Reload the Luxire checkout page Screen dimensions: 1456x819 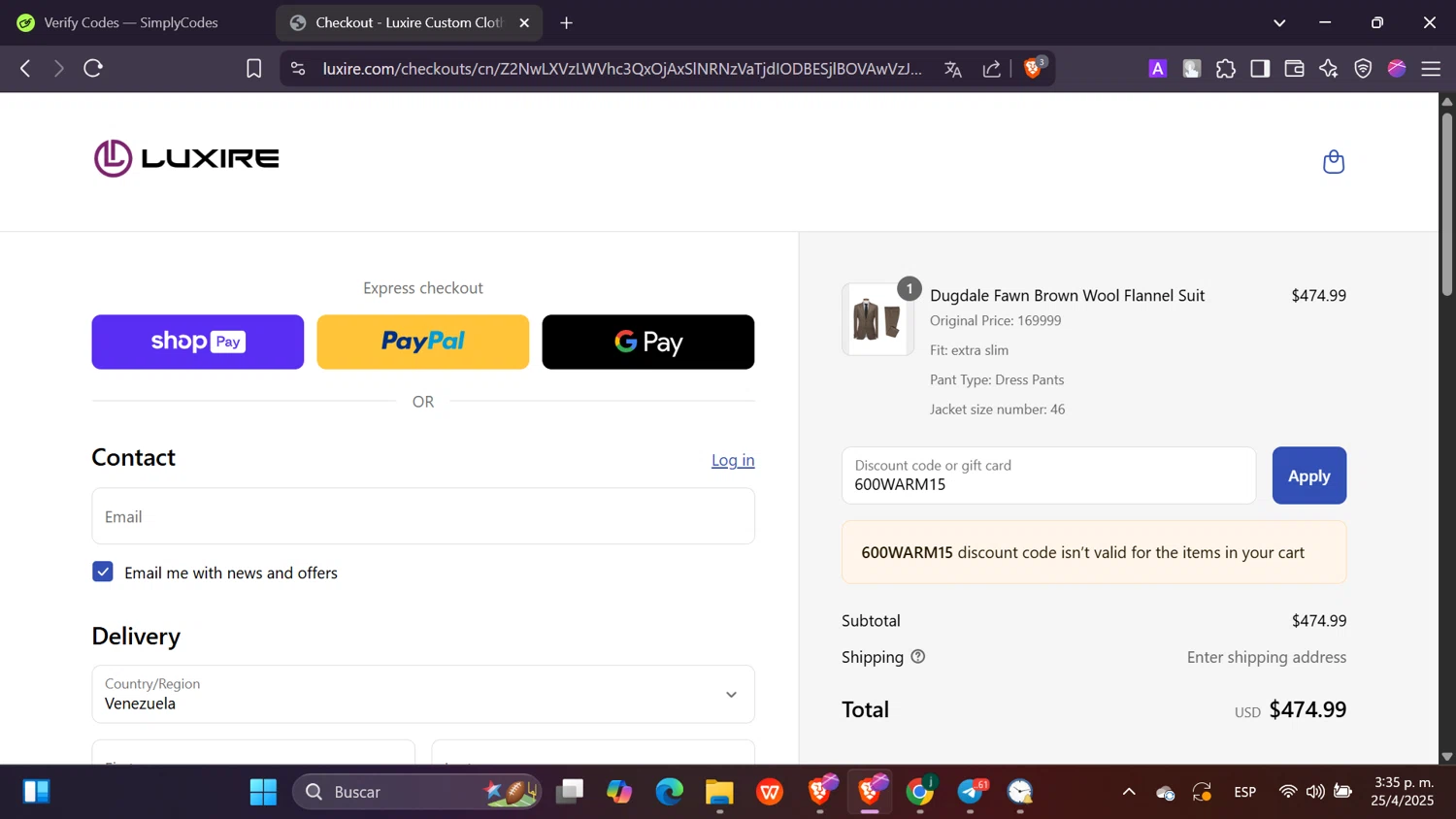[93, 68]
